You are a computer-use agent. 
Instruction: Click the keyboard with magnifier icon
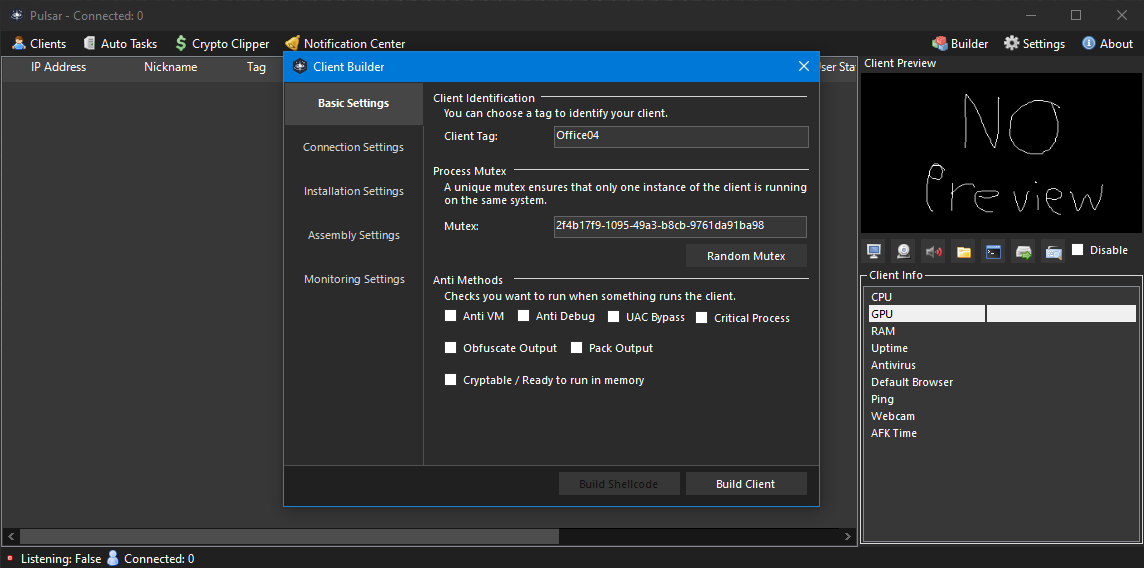click(x=1053, y=252)
